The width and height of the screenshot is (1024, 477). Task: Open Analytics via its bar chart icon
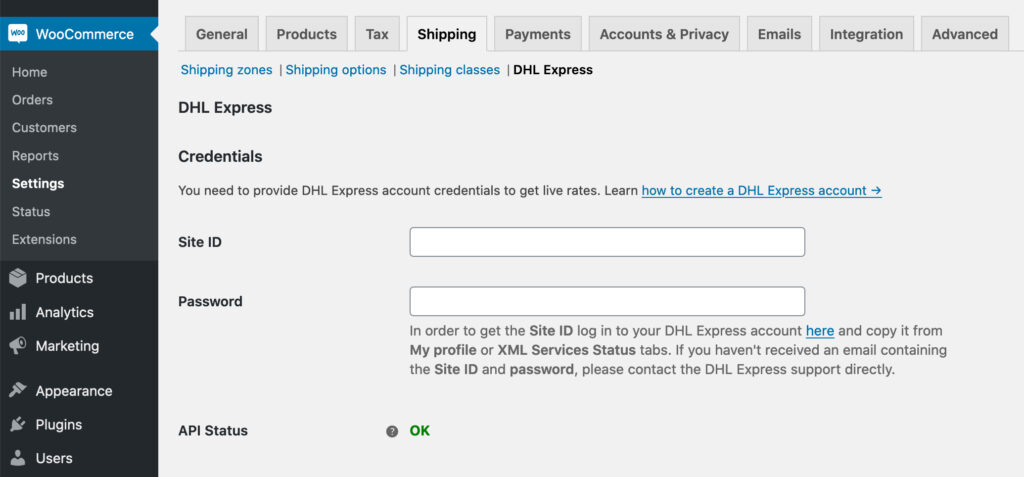tap(18, 312)
